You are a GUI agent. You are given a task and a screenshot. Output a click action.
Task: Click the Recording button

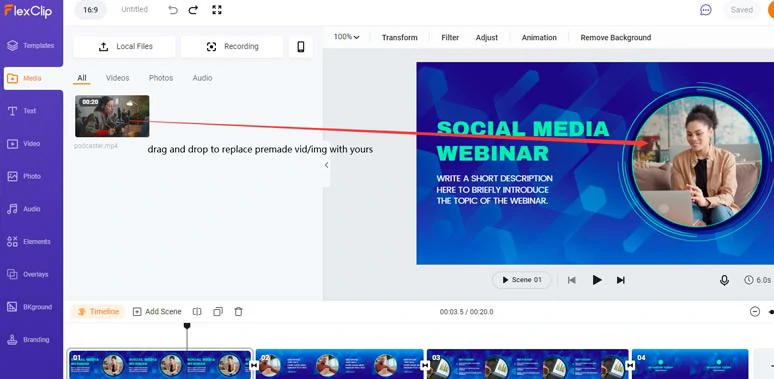232,46
